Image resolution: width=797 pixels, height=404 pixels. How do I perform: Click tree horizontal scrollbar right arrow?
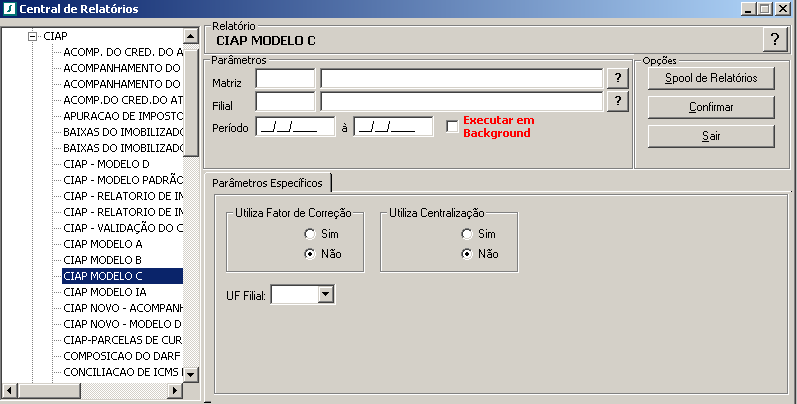coord(174,391)
